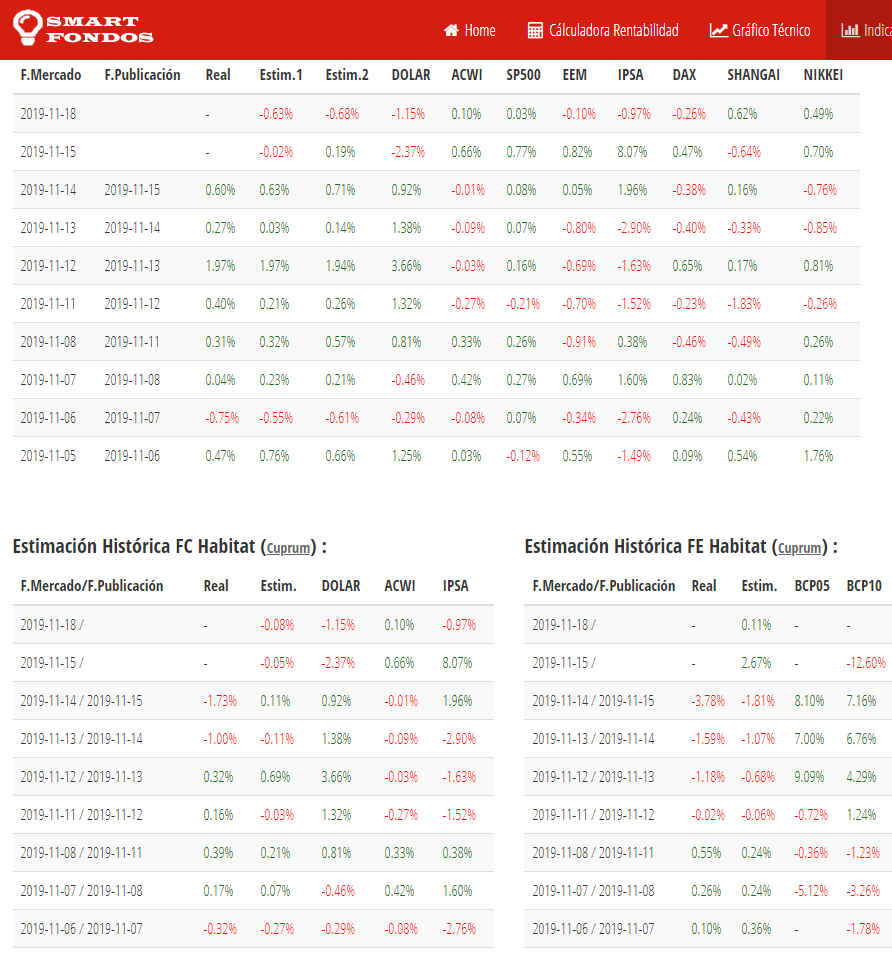Click the Estimación Histórica FC Habitat heading
Viewport: 892px width, 955px height.
coord(170,546)
